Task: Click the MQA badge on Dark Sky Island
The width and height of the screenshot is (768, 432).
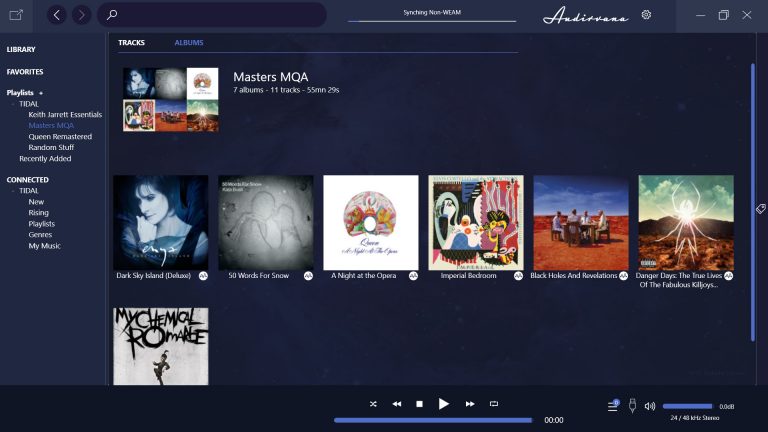Action: 203,276
